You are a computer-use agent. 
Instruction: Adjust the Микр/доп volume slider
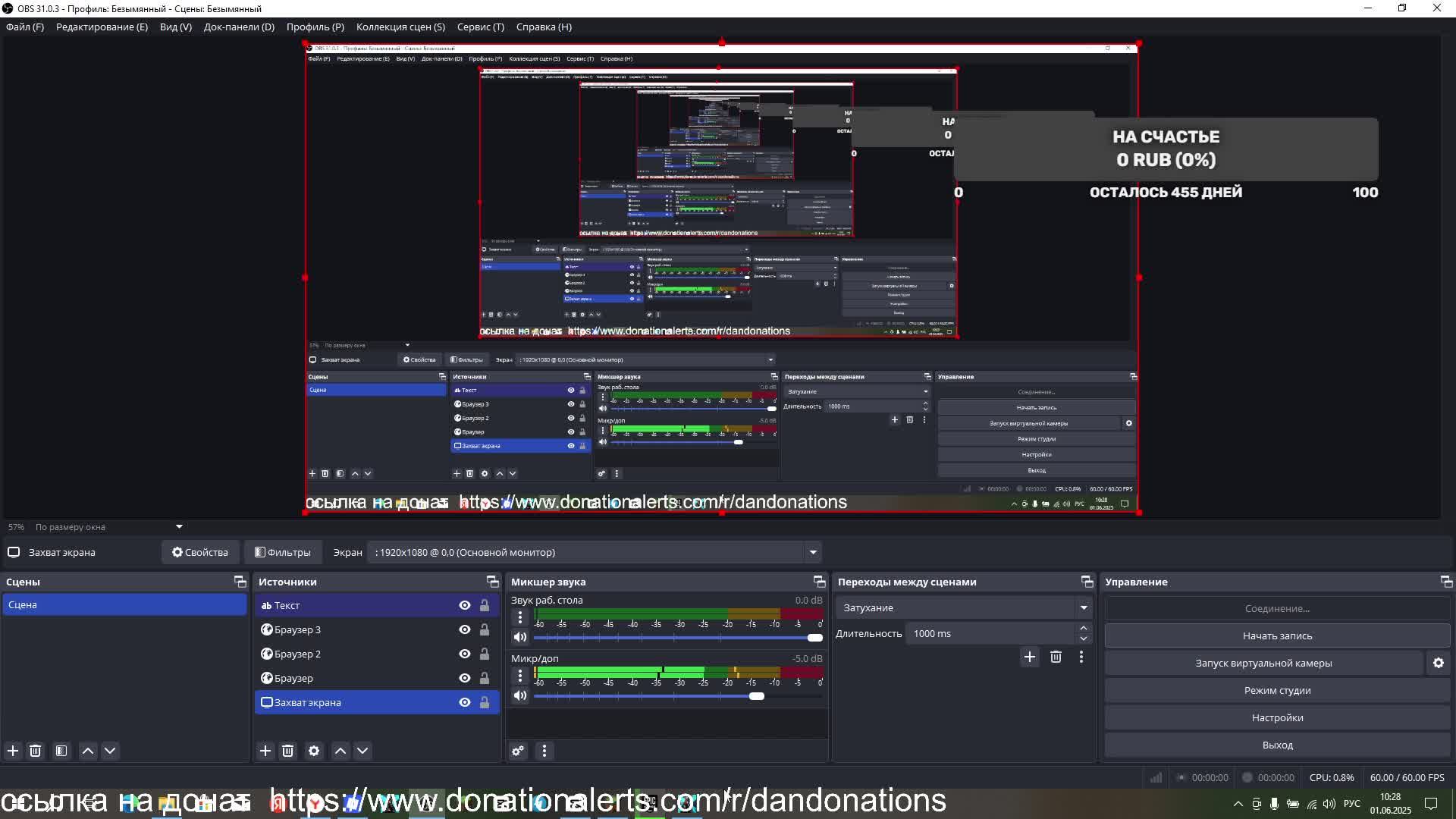pos(756,696)
